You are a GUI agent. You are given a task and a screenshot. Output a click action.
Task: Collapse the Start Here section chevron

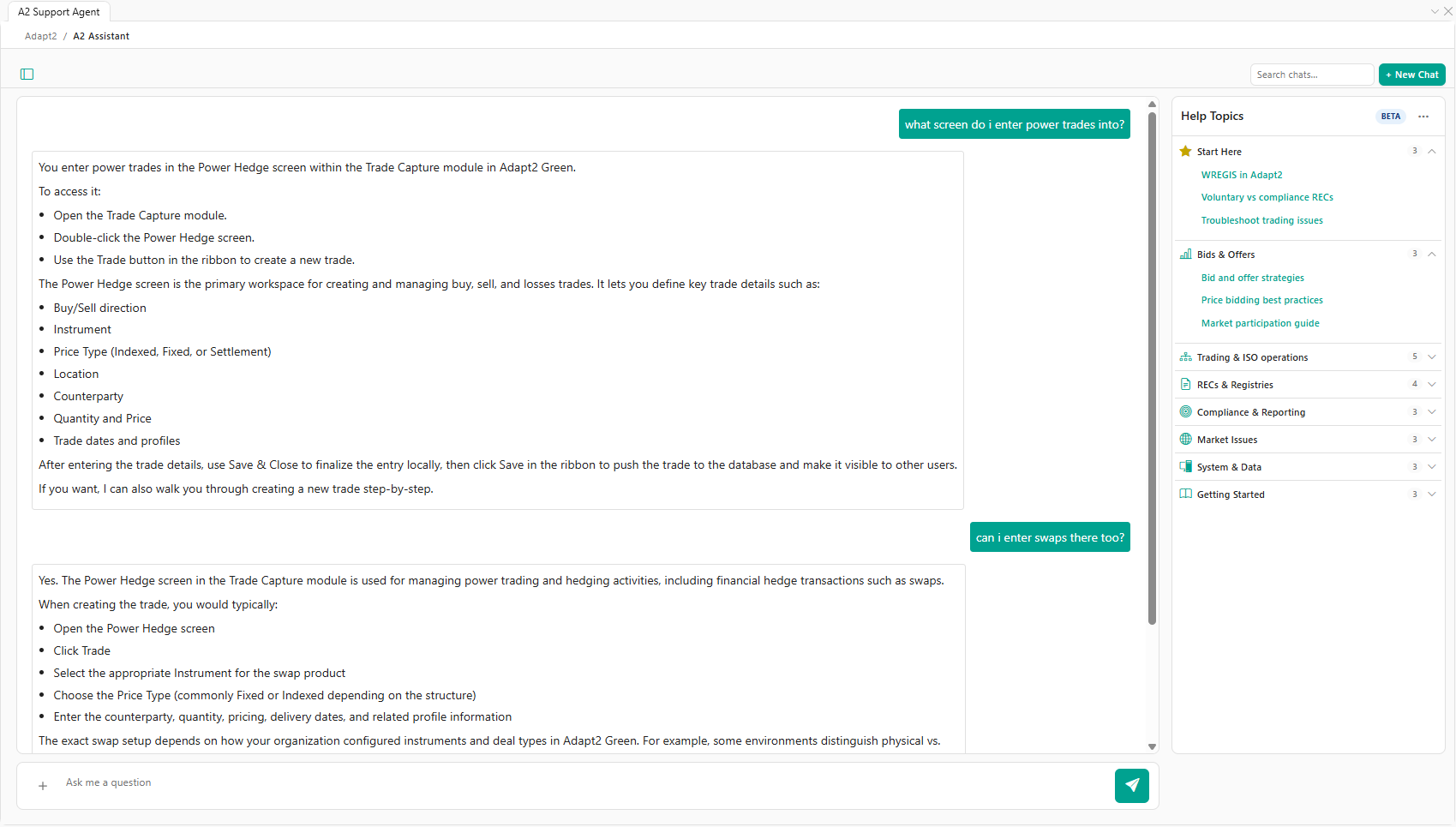[x=1432, y=151]
